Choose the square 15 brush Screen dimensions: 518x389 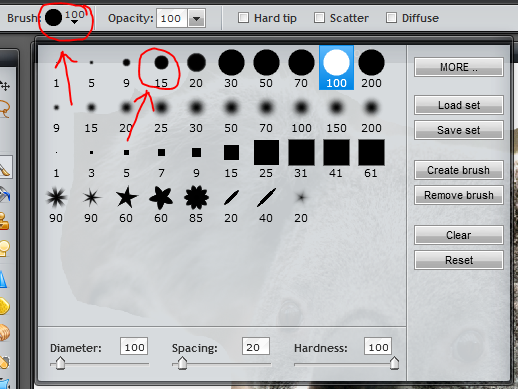click(x=231, y=158)
